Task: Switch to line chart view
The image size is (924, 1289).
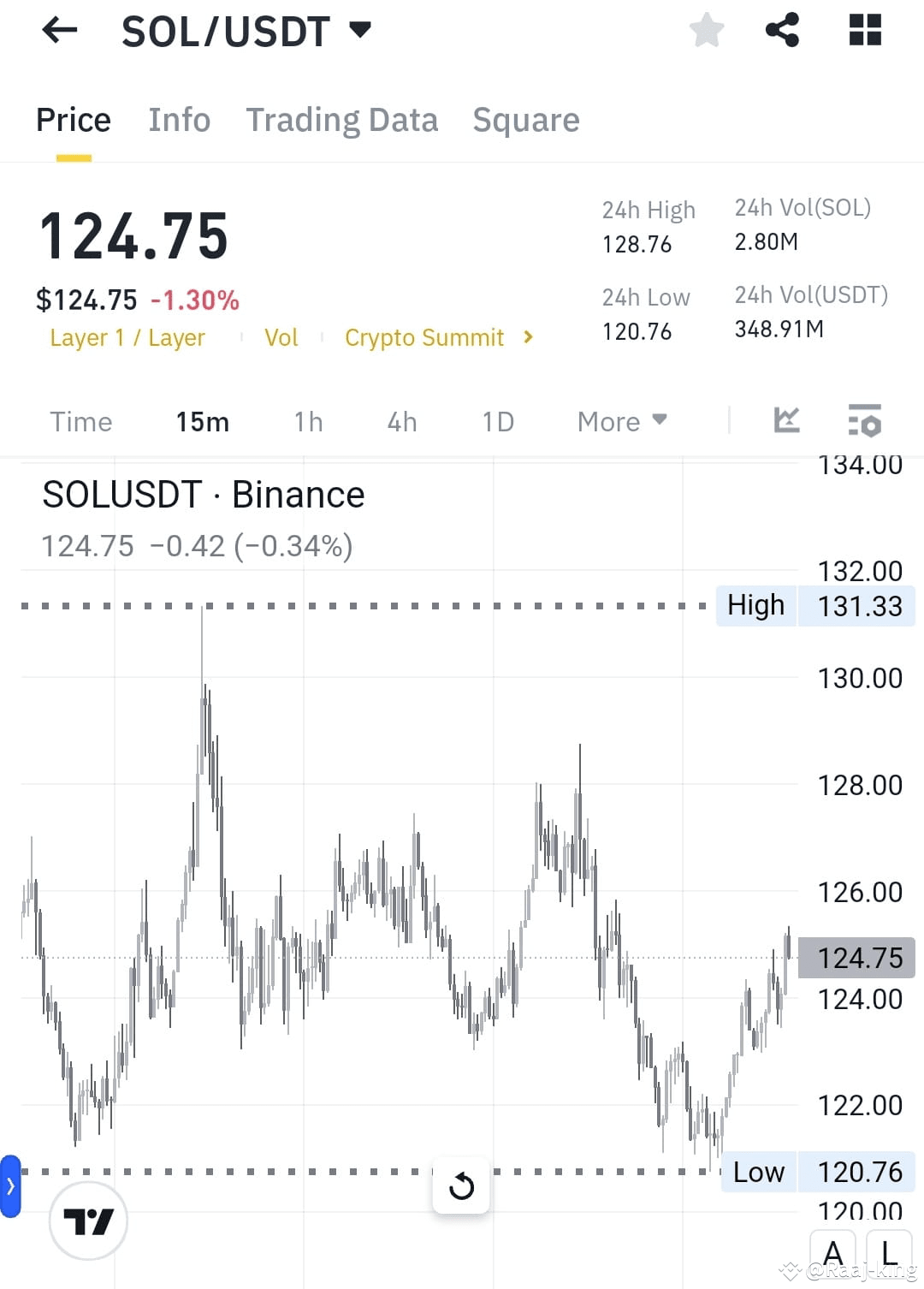Action: (786, 421)
